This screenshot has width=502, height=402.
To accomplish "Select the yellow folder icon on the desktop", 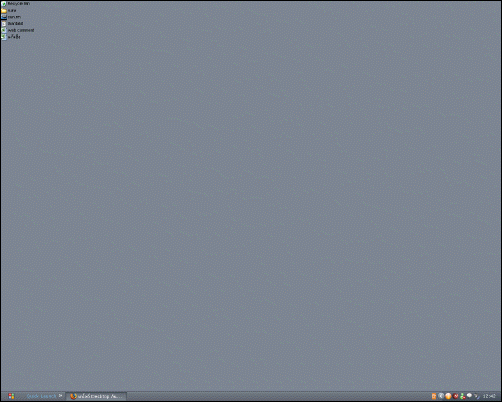I will tap(4, 11).
